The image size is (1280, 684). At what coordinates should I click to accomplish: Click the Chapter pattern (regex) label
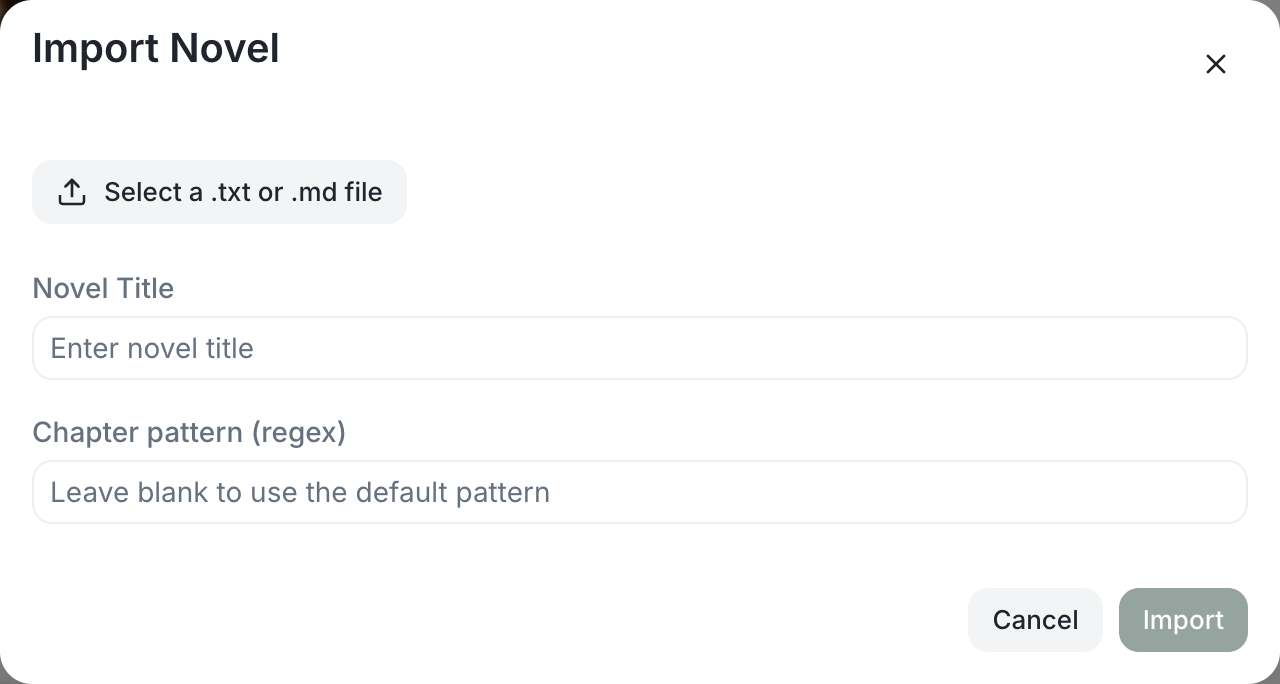(x=189, y=432)
